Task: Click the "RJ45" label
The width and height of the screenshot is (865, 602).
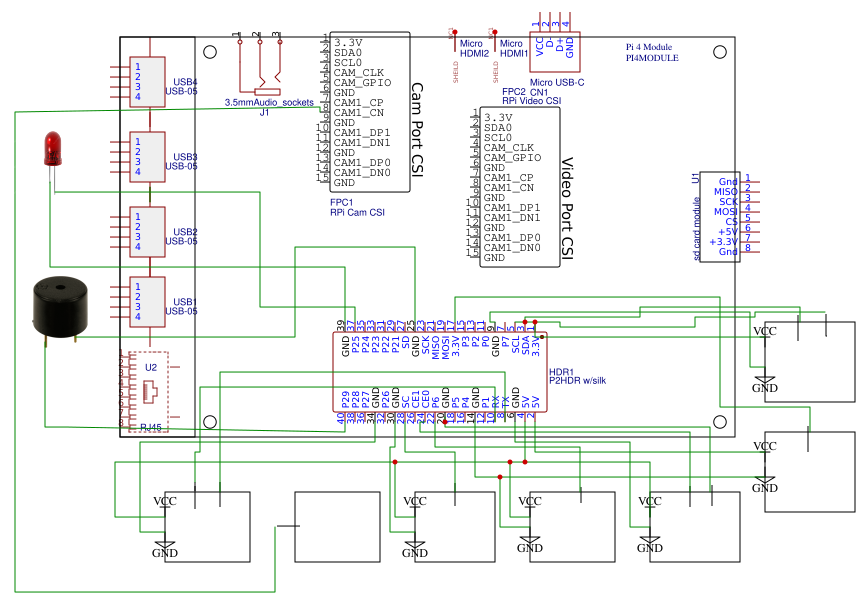Action: [x=151, y=428]
